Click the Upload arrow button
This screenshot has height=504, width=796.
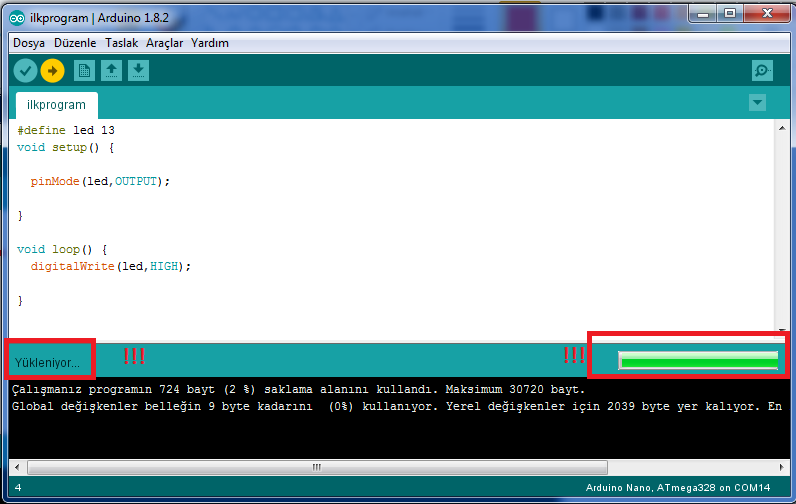52,71
